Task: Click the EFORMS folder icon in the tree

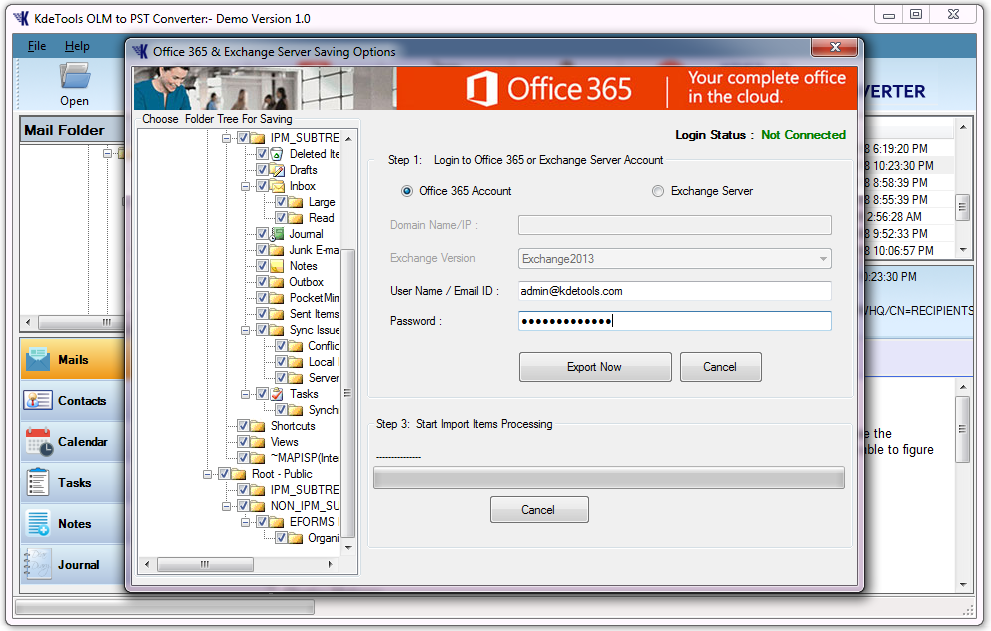Action: (277, 522)
